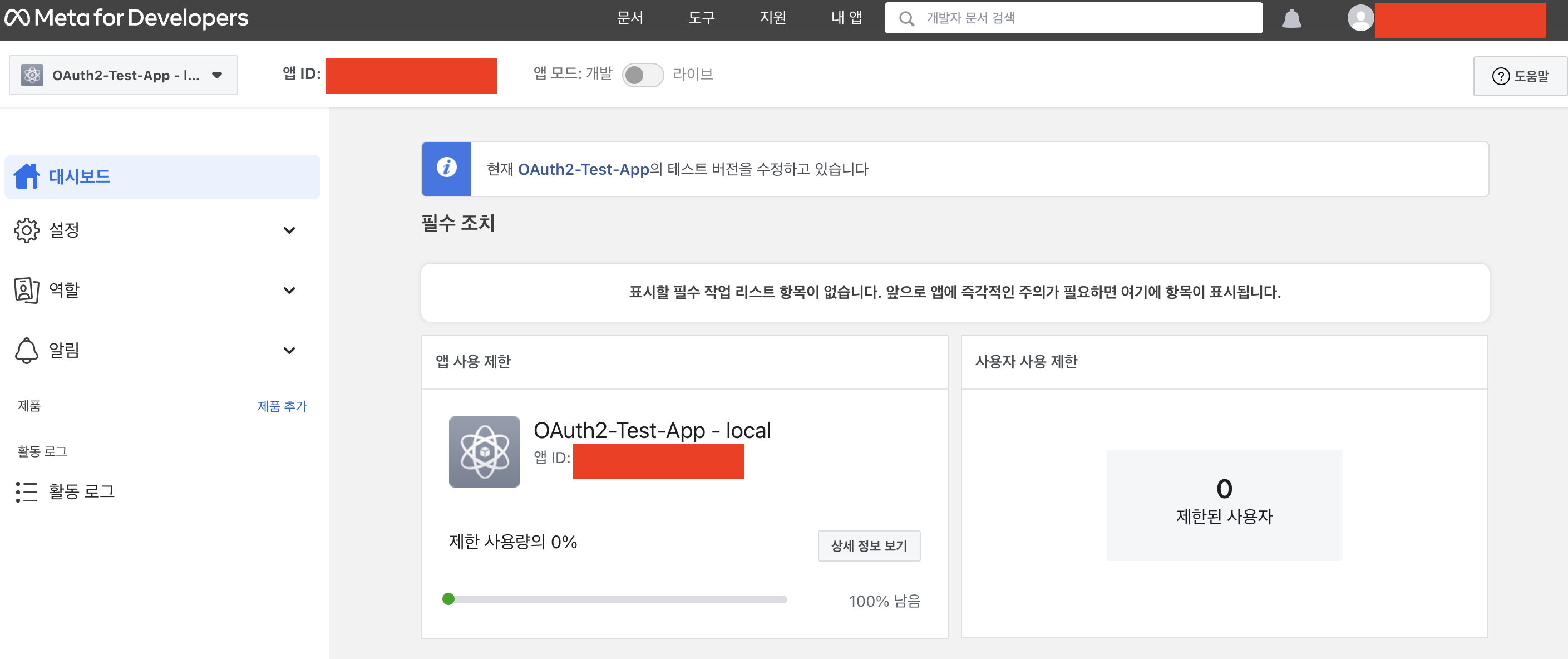The width and height of the screenshot is (1568, 659).
Task: Click the 상세 정보 보기 button
Action: (x=869, y=545)
